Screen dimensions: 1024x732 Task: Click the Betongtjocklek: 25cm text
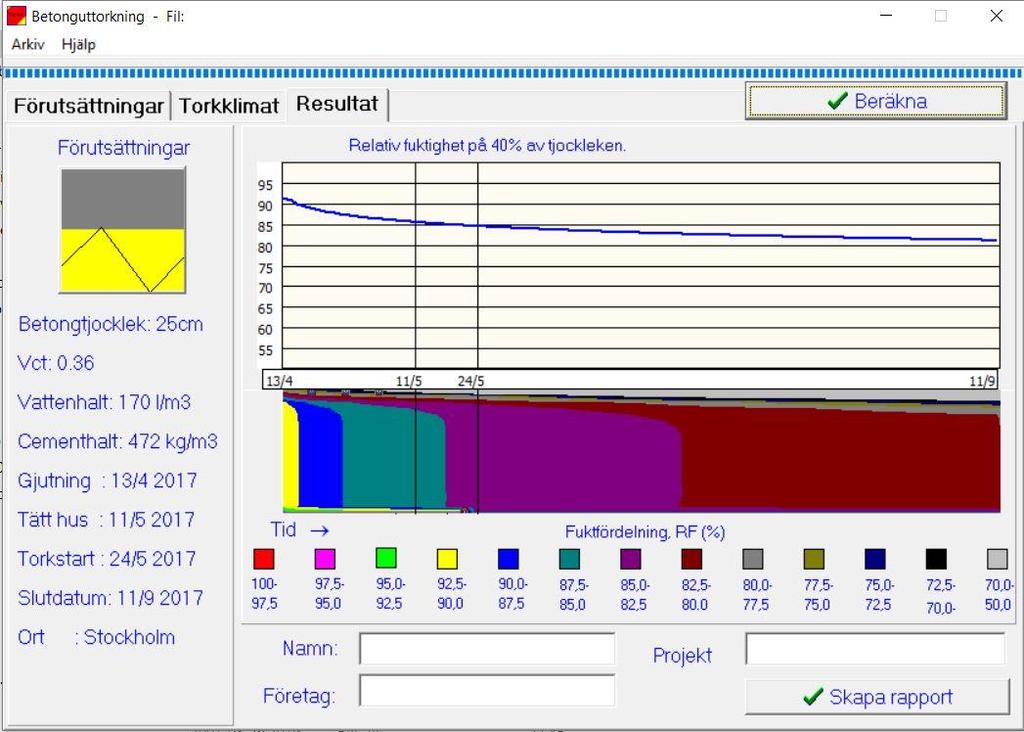[110, 324]
